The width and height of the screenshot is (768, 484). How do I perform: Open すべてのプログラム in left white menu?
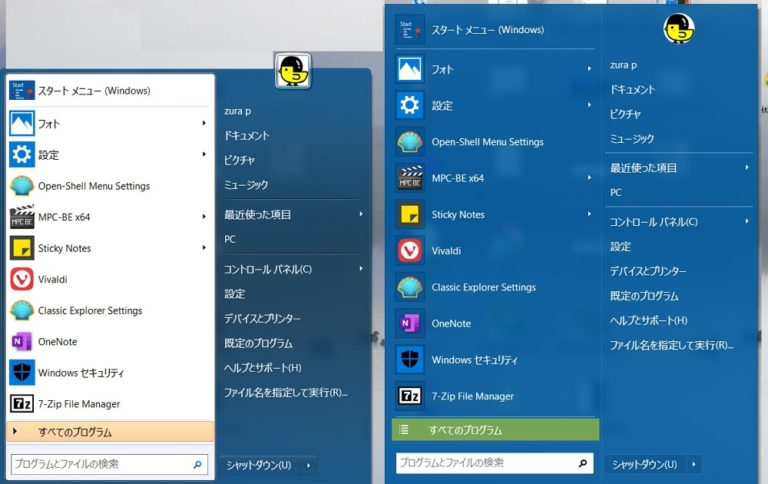coord(110,432)
